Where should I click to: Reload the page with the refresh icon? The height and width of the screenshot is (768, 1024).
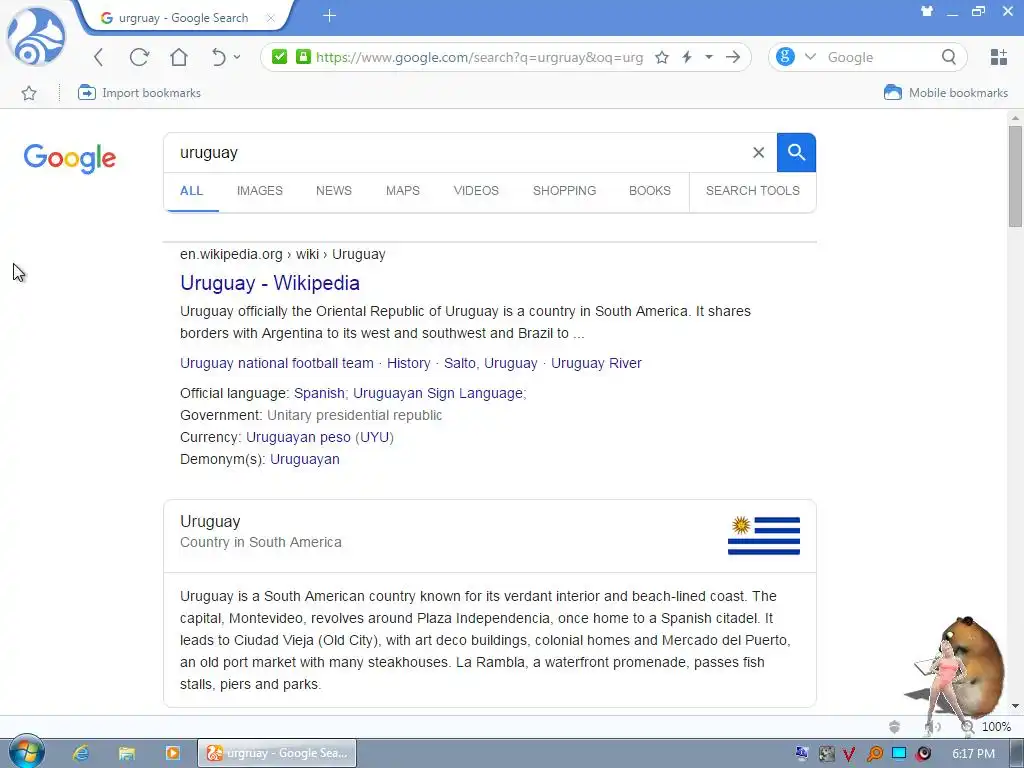pyautogui.click(x=139, y=57)
